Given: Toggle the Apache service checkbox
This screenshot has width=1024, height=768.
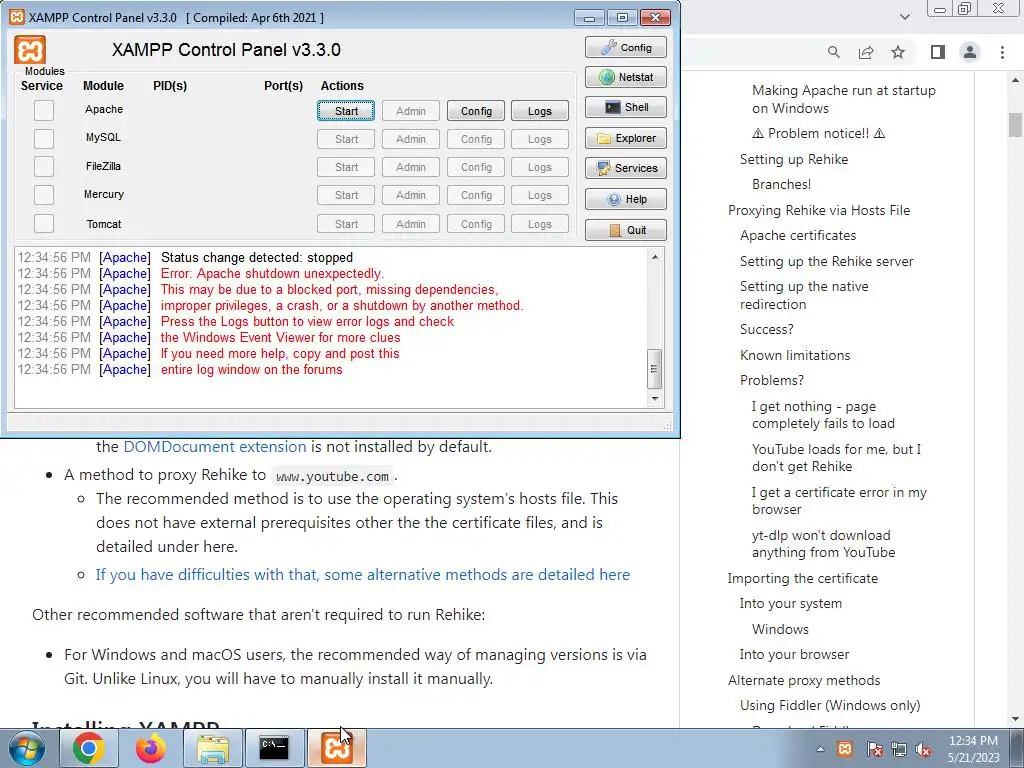Looking at the screenshot, I should (x=44, y=110).
